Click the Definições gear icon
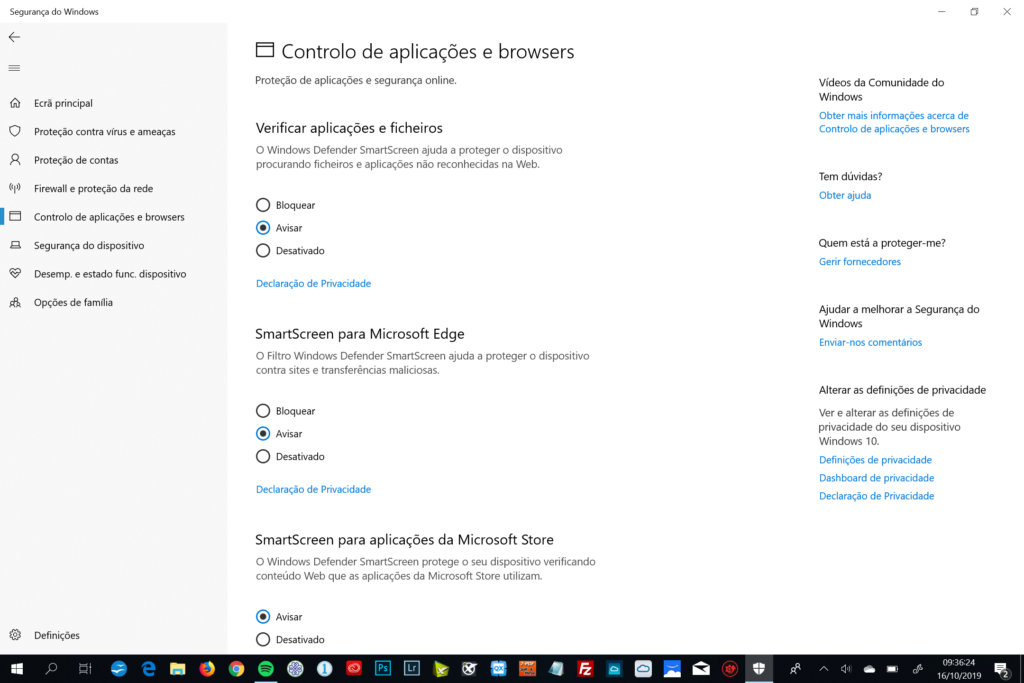Screen dimensions: 1024x683 click(x=15, y=635)
